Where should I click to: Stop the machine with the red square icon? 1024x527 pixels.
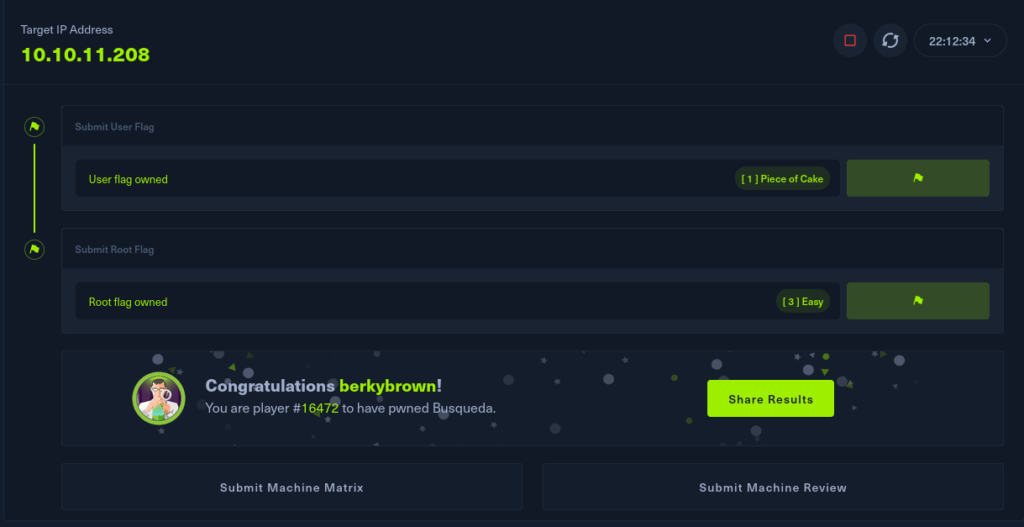[x=850, y=41]
